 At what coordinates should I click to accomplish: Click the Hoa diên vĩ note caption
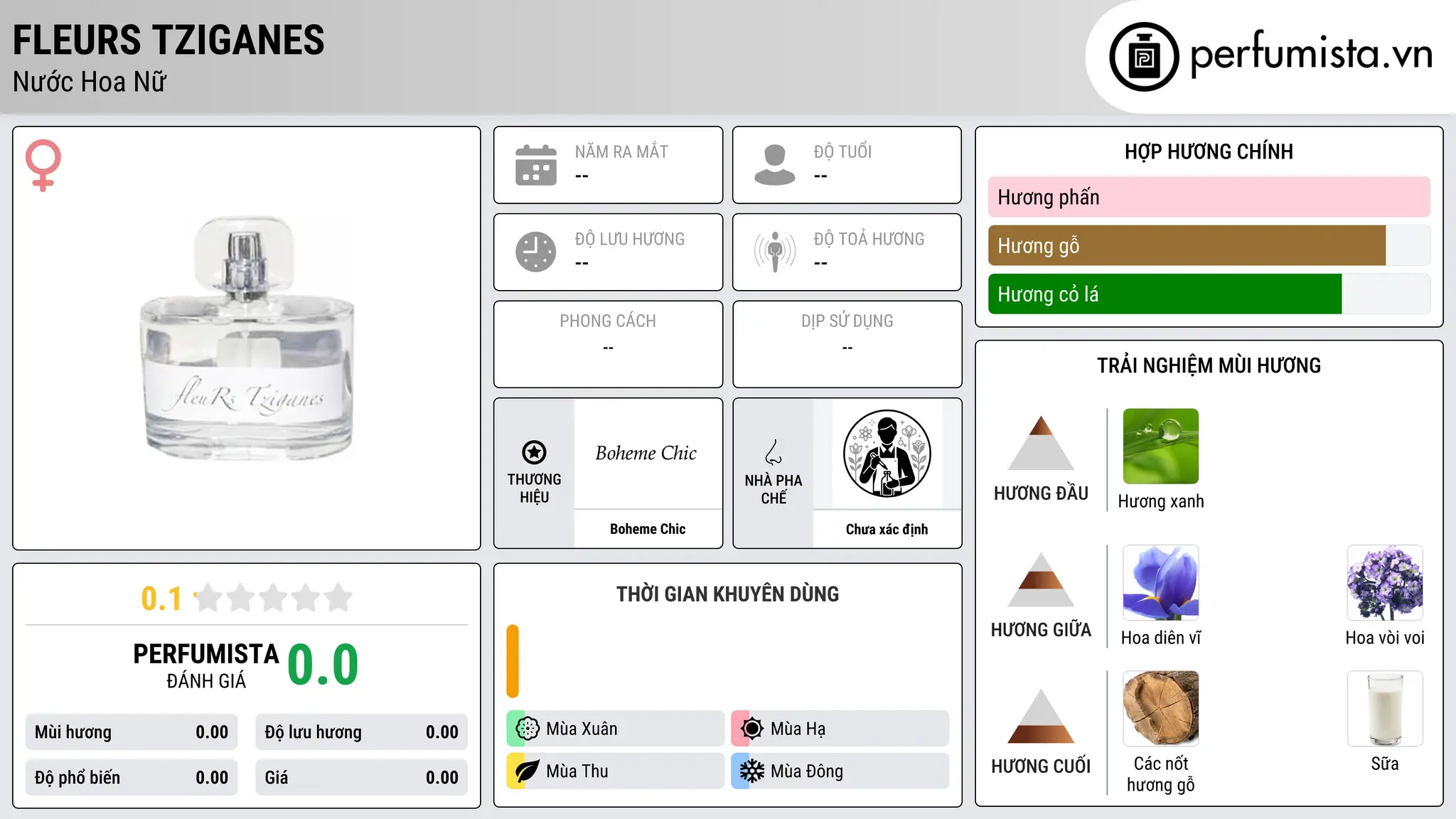pos(1161,638)
